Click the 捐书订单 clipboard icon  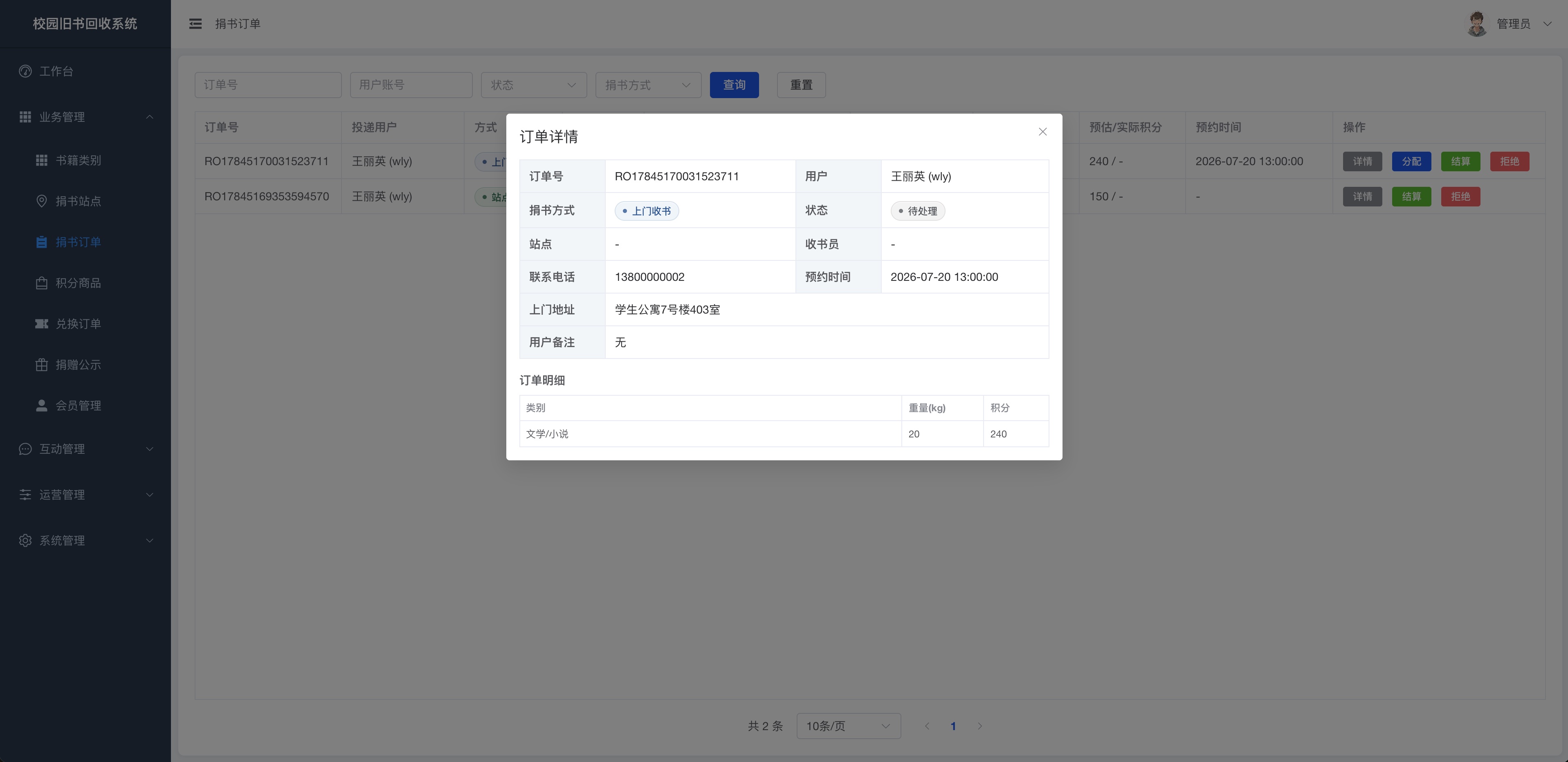[41, 242]
